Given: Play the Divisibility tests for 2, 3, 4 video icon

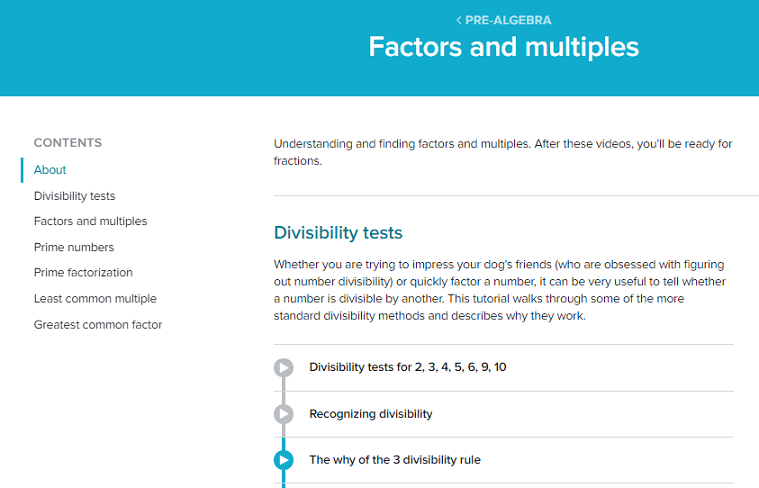Looking at the screenshot, I should pos(284,367).
